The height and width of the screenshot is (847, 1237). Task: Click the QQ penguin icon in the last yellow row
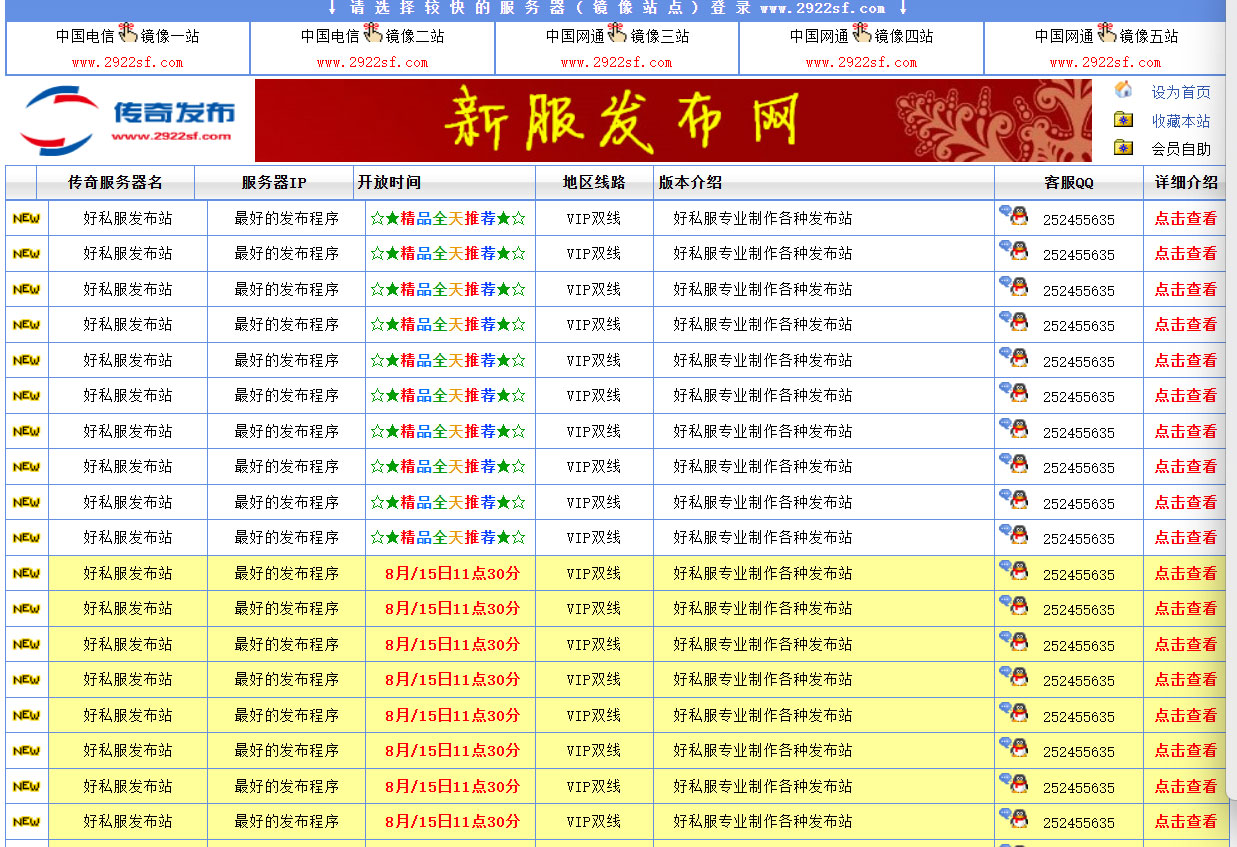pos(1020,820)
